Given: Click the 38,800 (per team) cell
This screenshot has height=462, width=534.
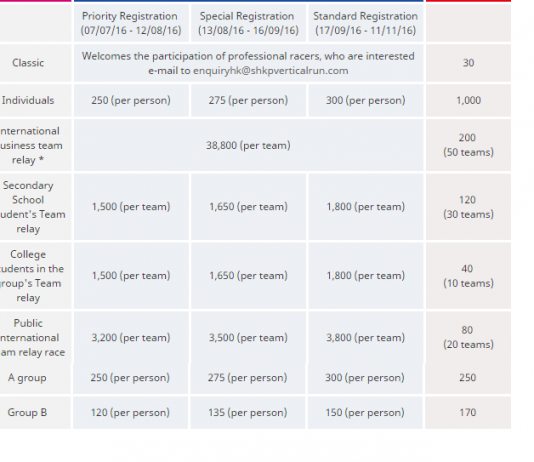Looking at the screenshot, I should pos(248,145).
